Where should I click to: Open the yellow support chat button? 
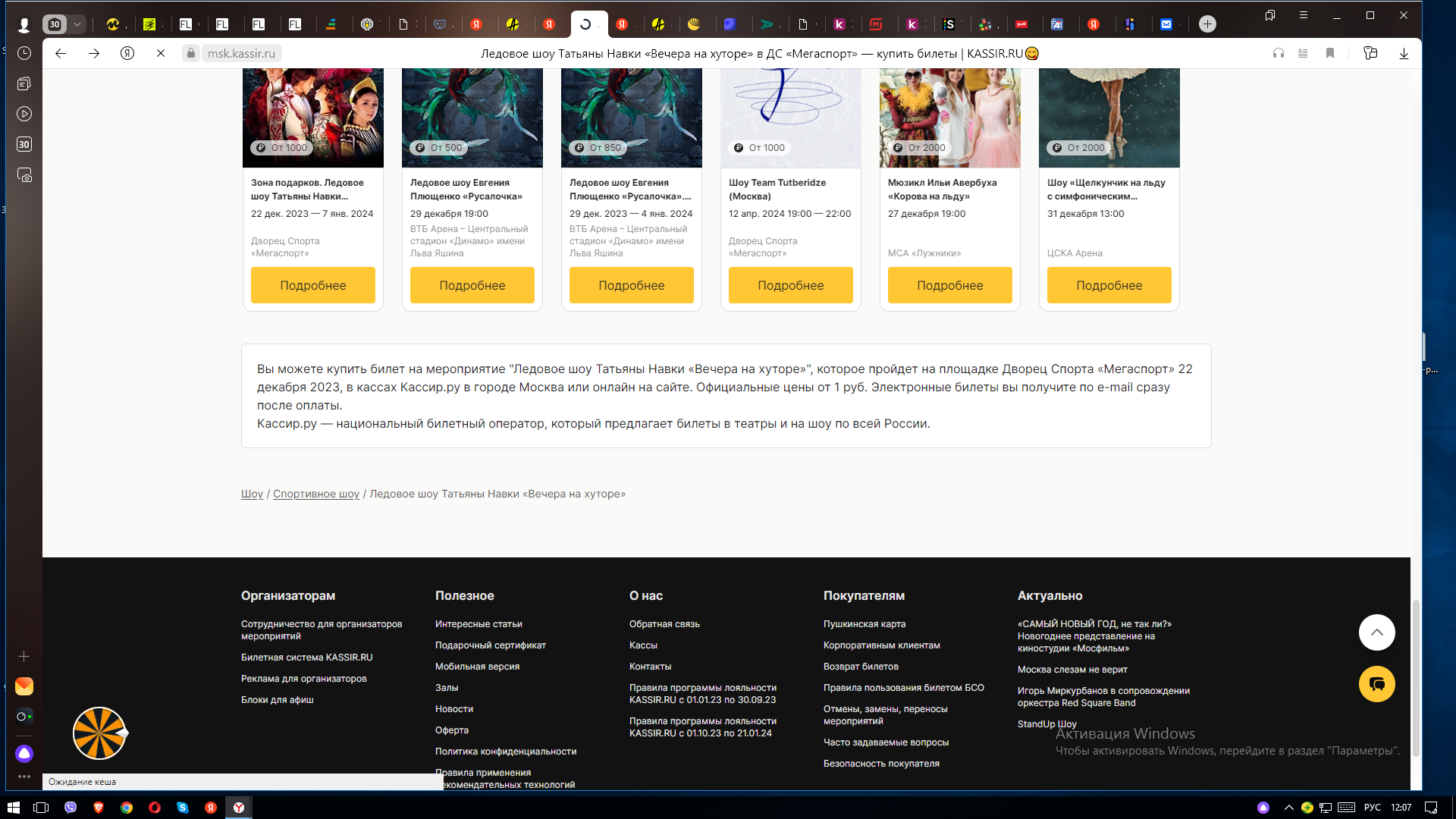pyautogui.click(x=1377, y=684)
